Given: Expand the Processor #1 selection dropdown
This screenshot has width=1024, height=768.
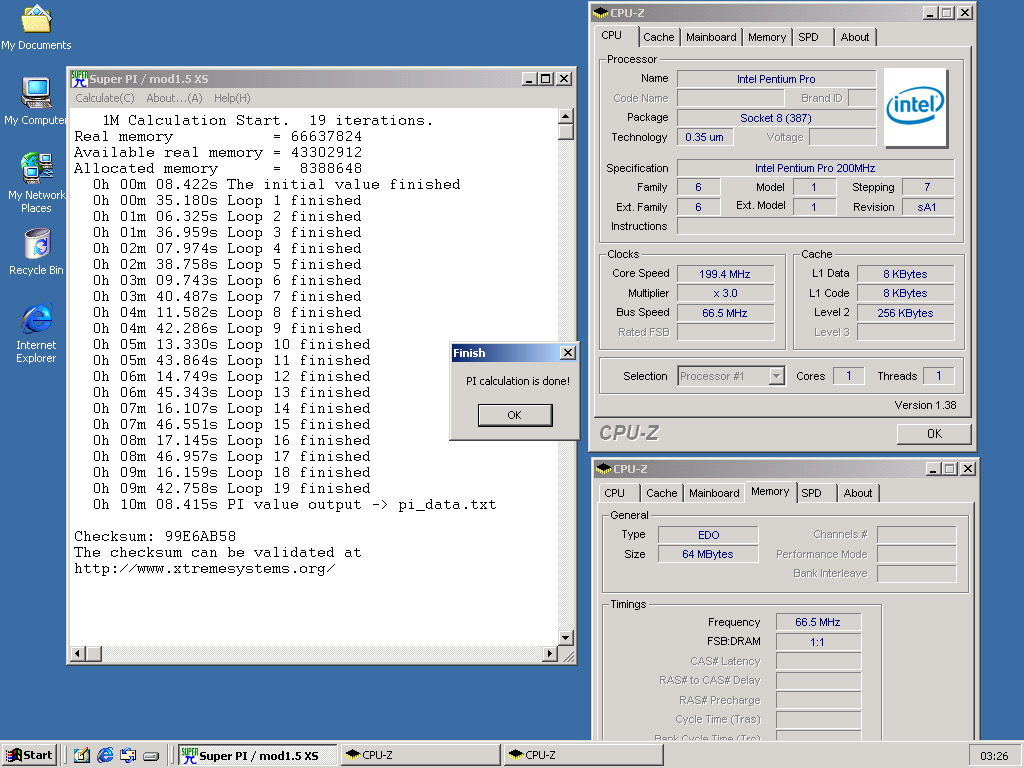Looking at the screenshot, I should click(776, 376).
